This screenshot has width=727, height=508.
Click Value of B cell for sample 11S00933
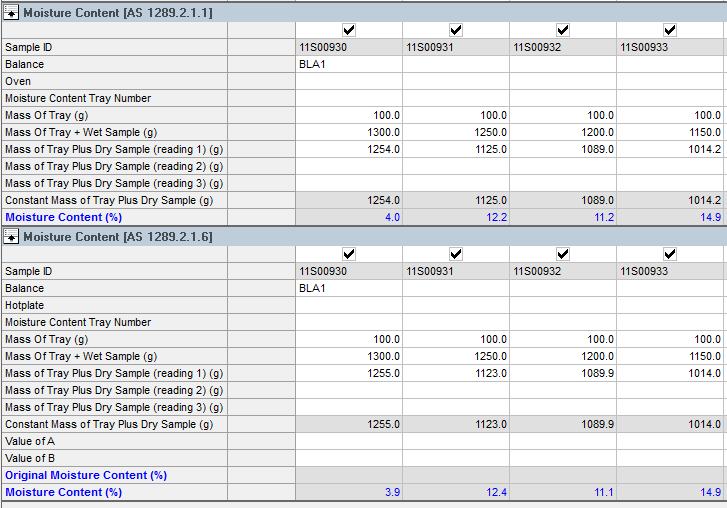pos(670,458)
